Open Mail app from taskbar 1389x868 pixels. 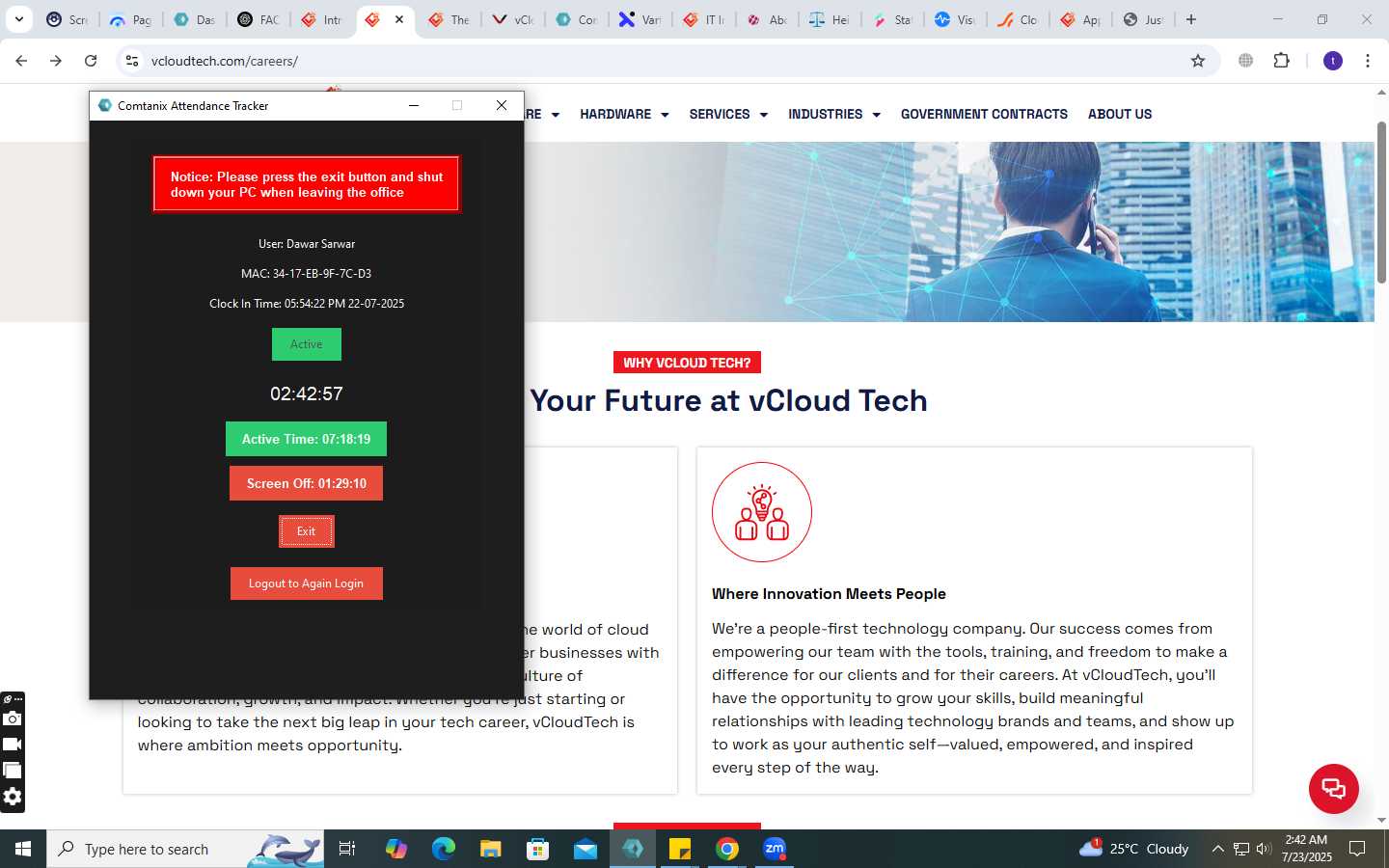pos(586,849)
